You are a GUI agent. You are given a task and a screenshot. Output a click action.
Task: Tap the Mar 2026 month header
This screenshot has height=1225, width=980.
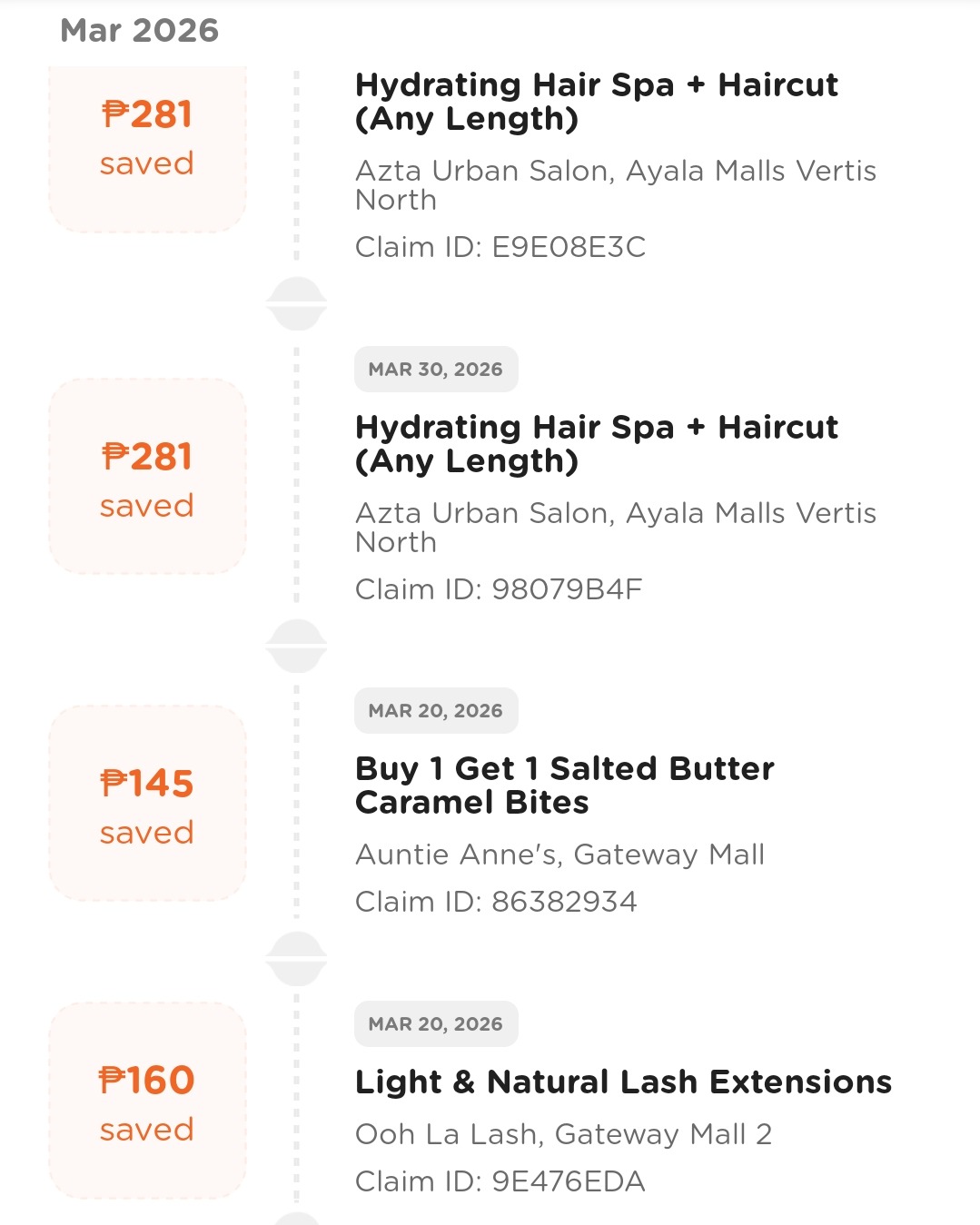coord(139,31)
